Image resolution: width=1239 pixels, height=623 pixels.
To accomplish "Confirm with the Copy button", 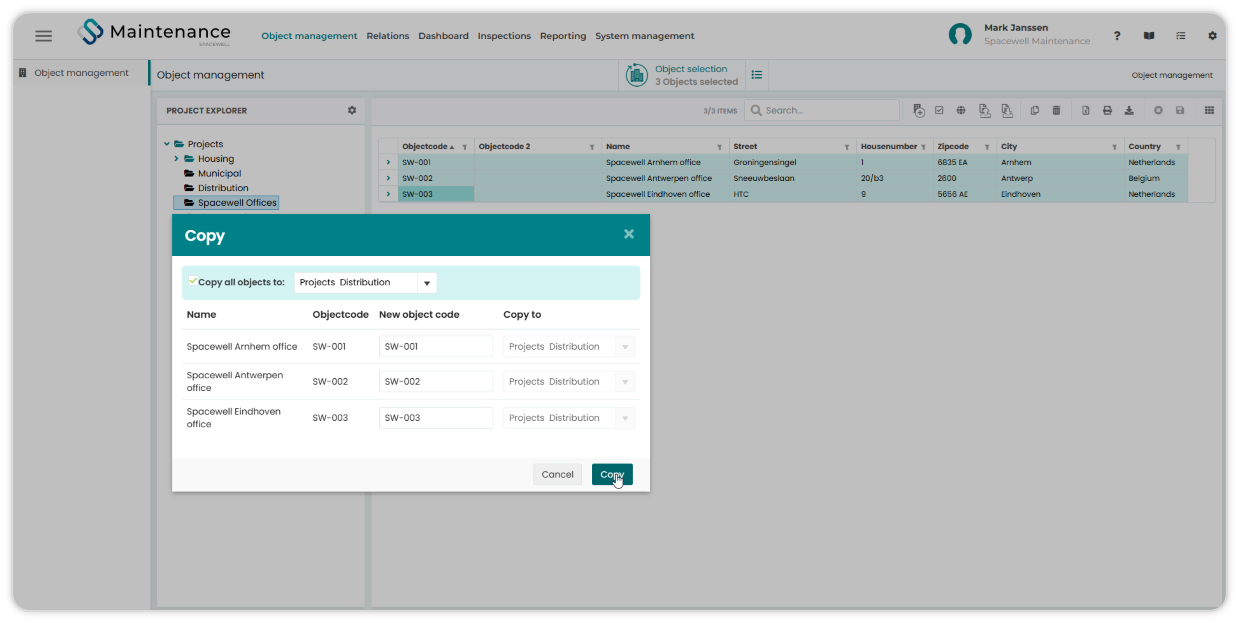I will click(x=612, y=475).
